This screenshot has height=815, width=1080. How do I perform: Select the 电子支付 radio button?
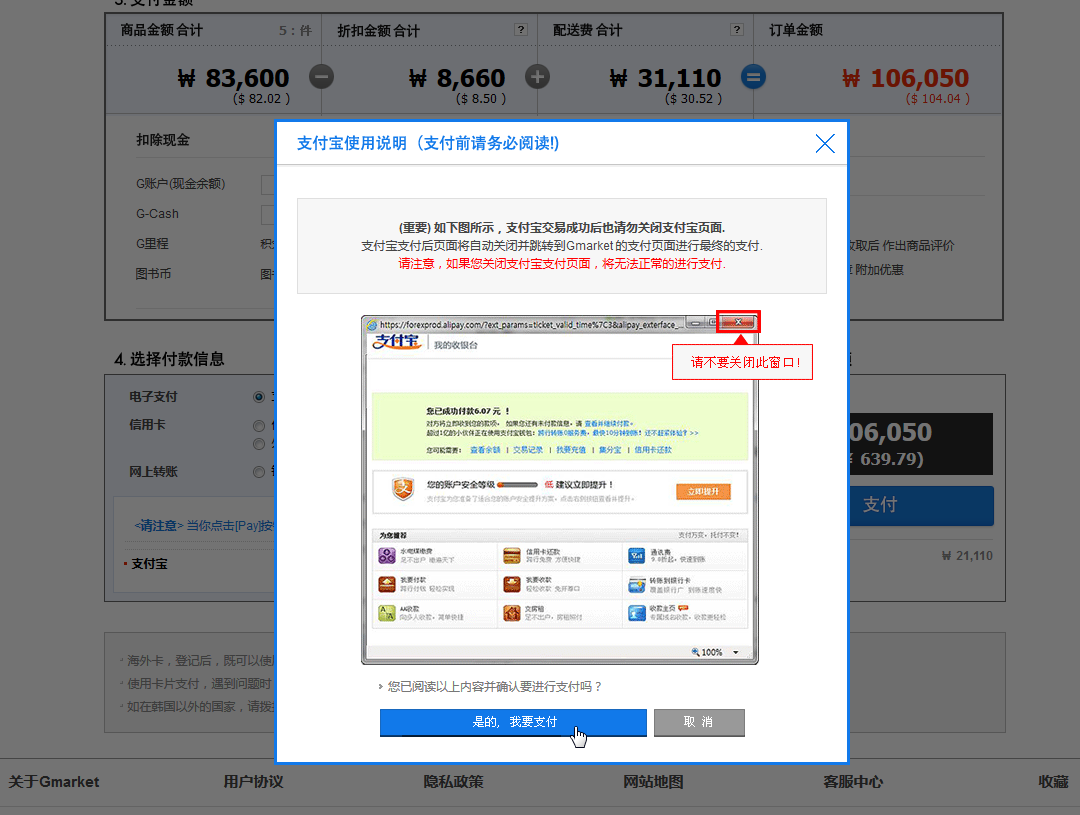(259, 397)
